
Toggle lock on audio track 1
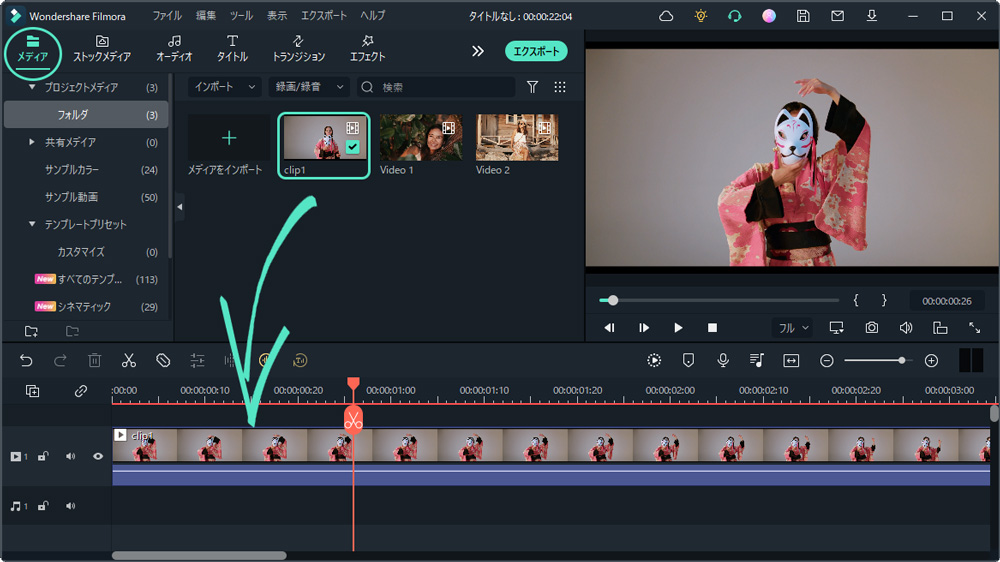click(43, 506)
